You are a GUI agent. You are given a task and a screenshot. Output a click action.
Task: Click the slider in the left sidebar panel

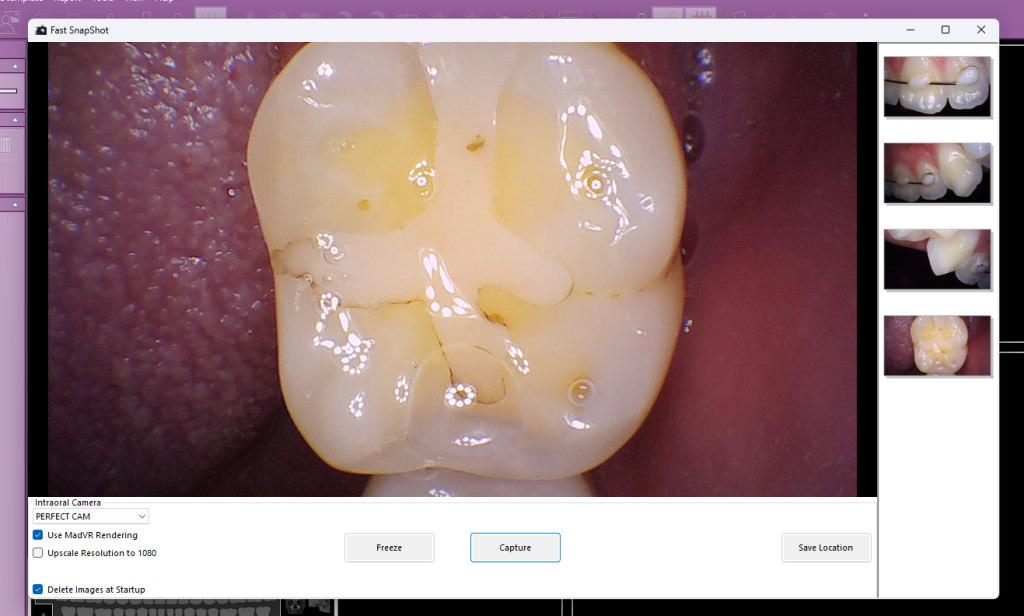(8, 91)
